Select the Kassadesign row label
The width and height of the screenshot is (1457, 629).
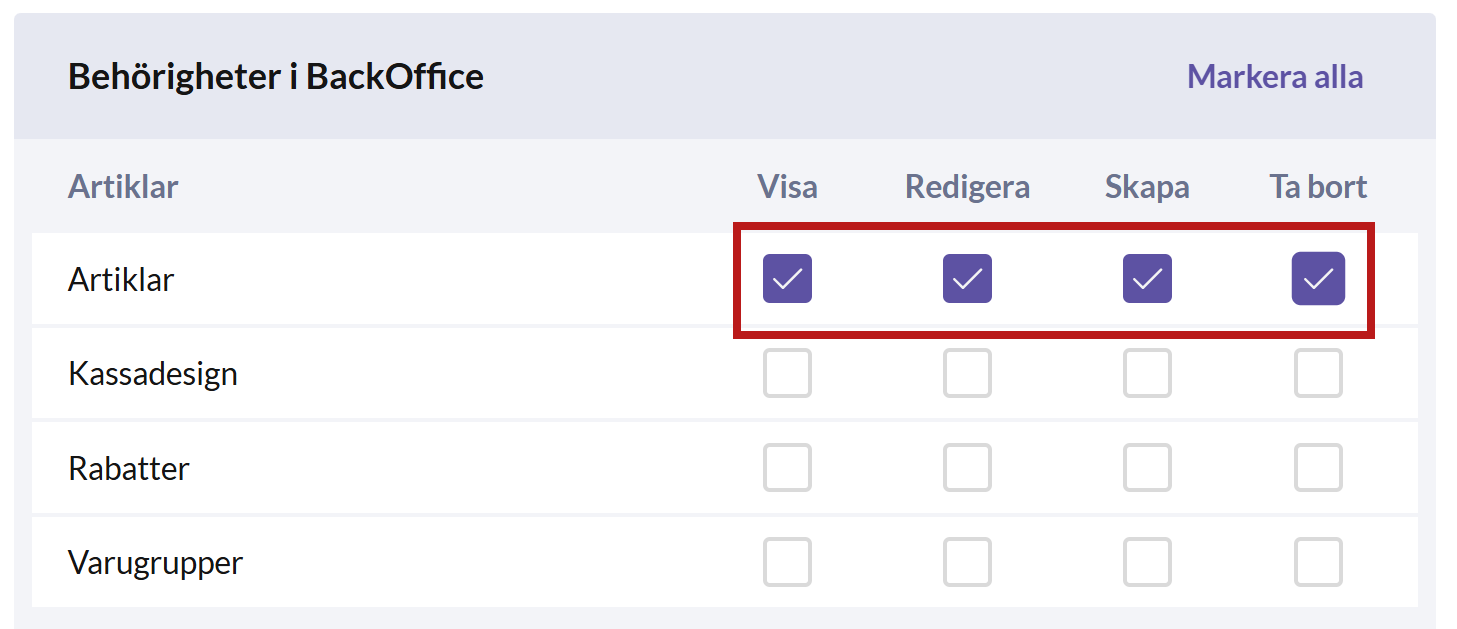153,374
